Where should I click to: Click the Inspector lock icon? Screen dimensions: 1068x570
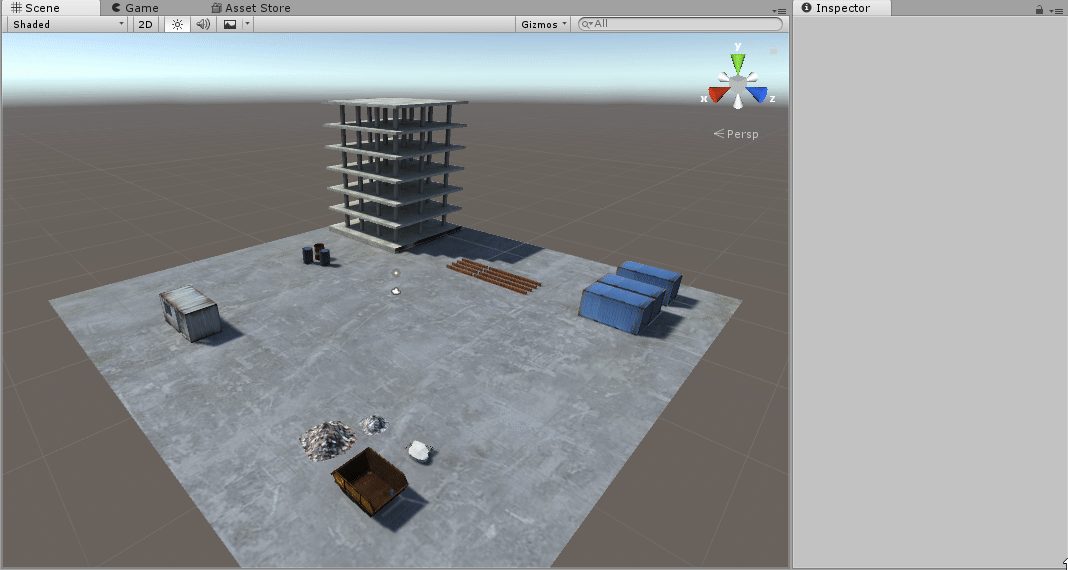click(1039, 10)
